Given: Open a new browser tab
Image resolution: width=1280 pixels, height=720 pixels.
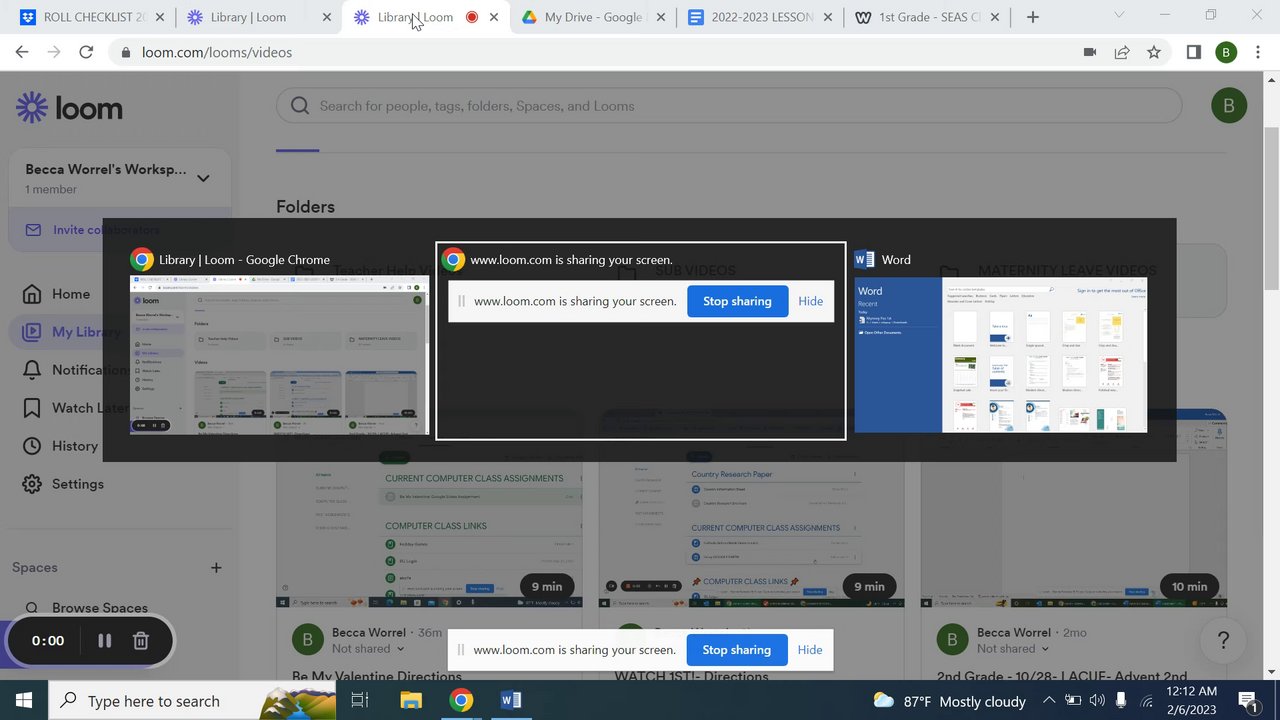Looking at the screenshot, I should click(x=1033, y=17).
